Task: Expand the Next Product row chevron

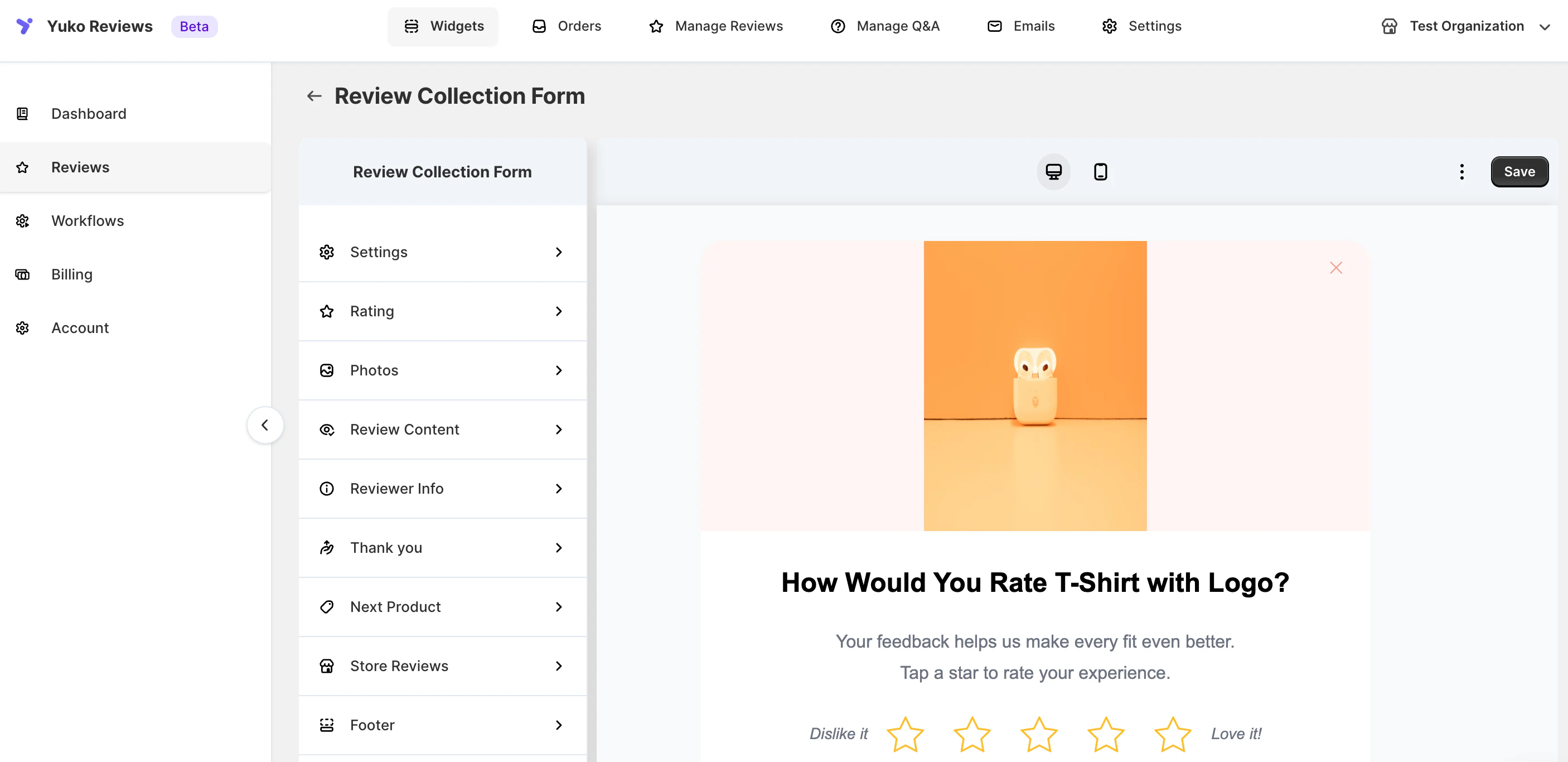Action: point(559,607)
